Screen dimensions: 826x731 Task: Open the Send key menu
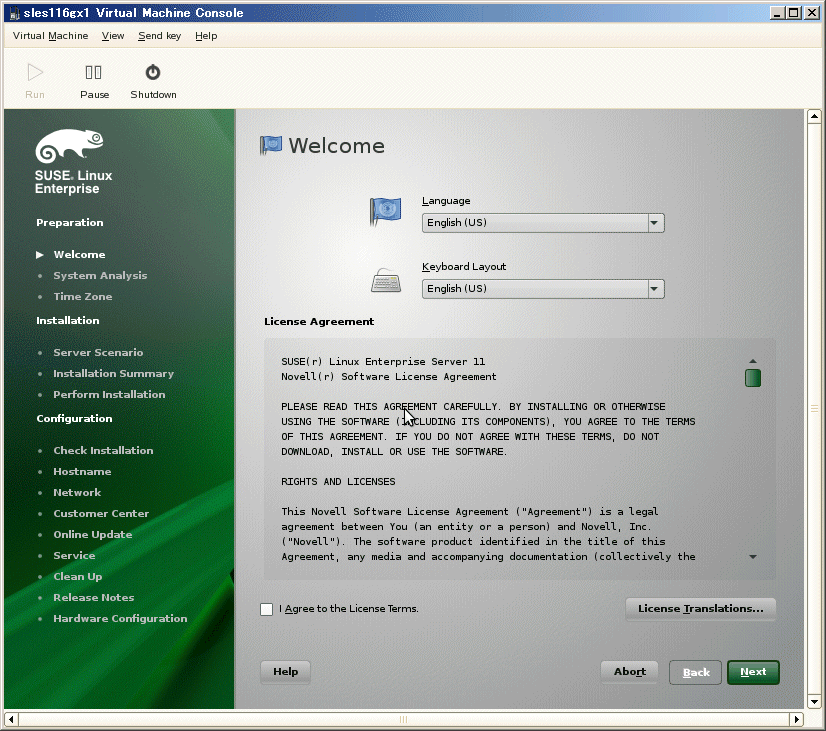[159, 36]
